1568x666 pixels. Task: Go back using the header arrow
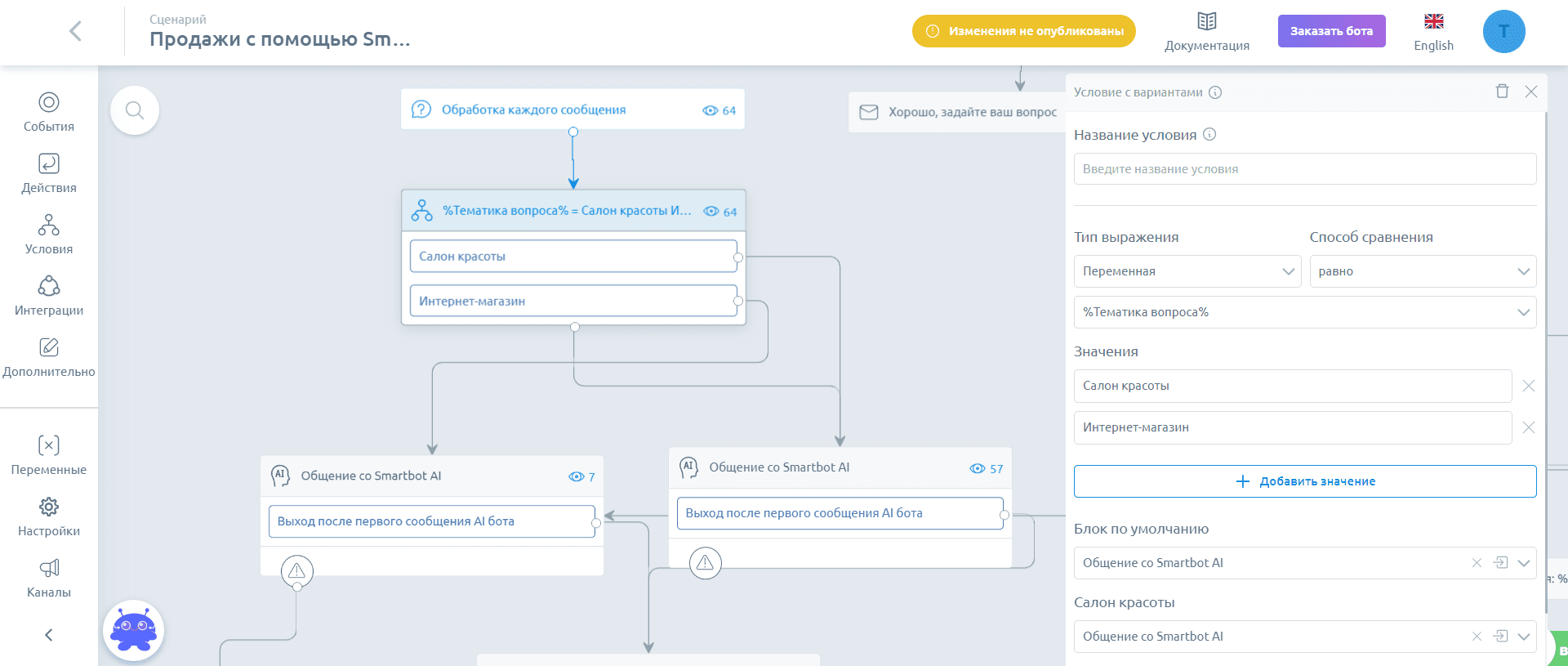coord(75,31)
